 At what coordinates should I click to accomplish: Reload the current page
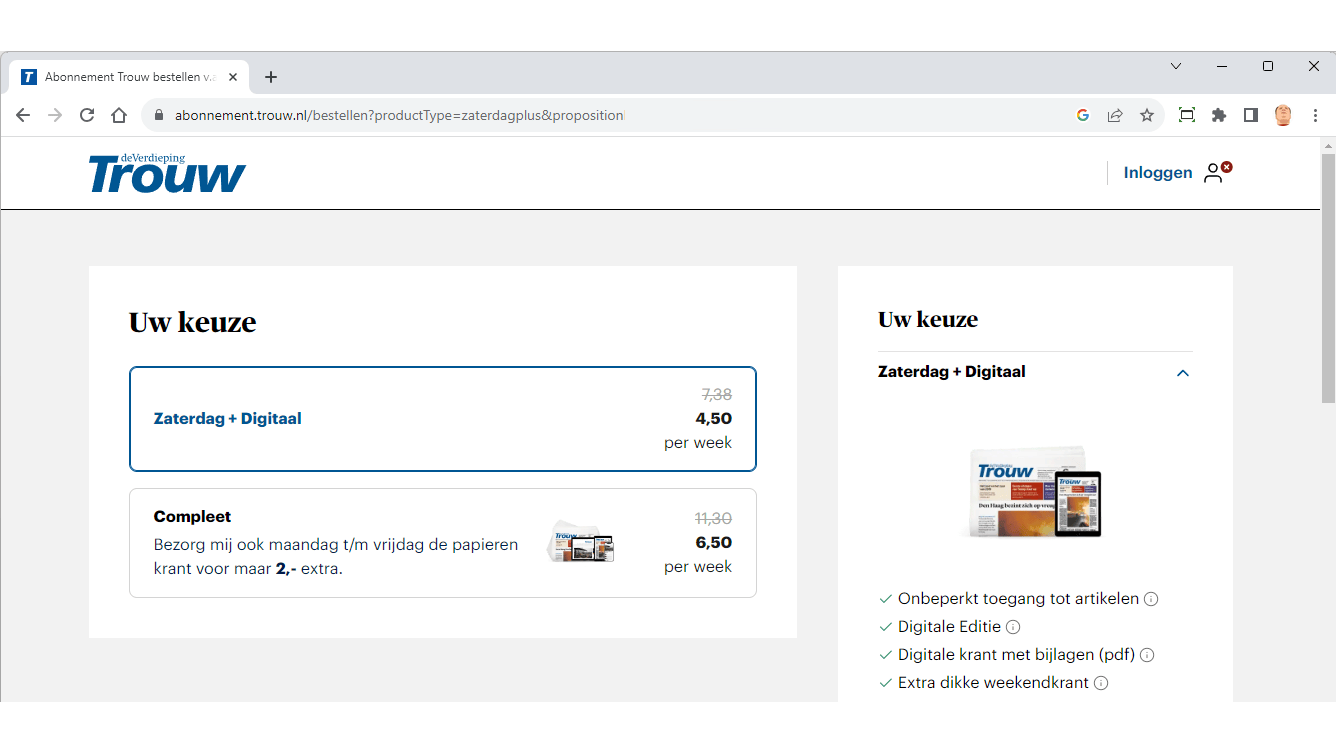[87, 115]
